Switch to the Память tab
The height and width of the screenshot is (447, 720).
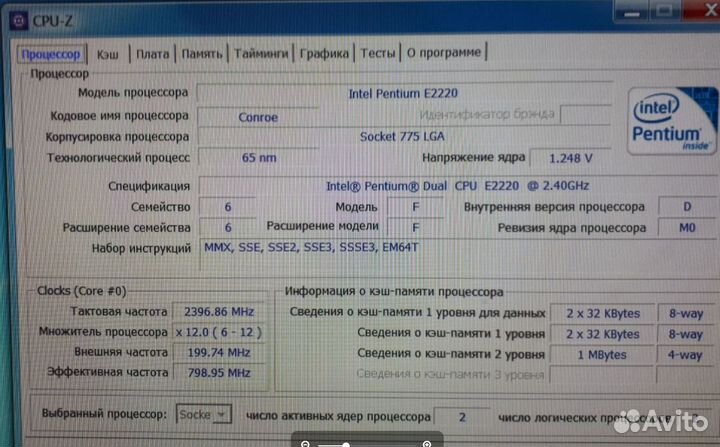point(202,54)
